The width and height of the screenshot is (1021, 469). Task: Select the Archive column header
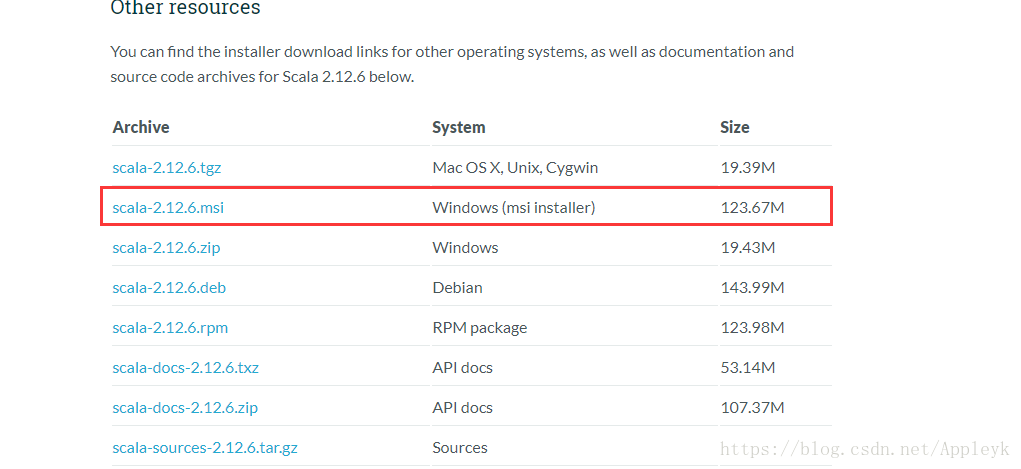click(x=141, y=127)
